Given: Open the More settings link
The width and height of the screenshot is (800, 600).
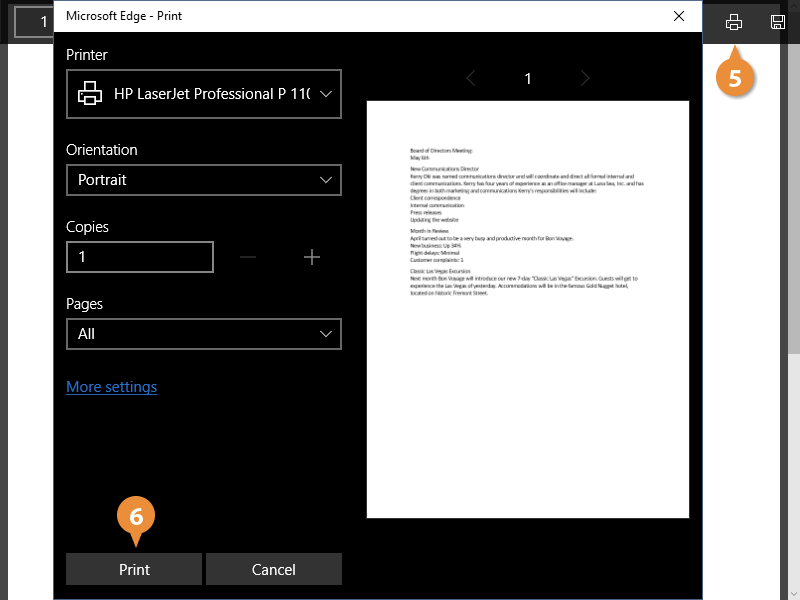Looking at the screenshot, I should click(111, 387).
